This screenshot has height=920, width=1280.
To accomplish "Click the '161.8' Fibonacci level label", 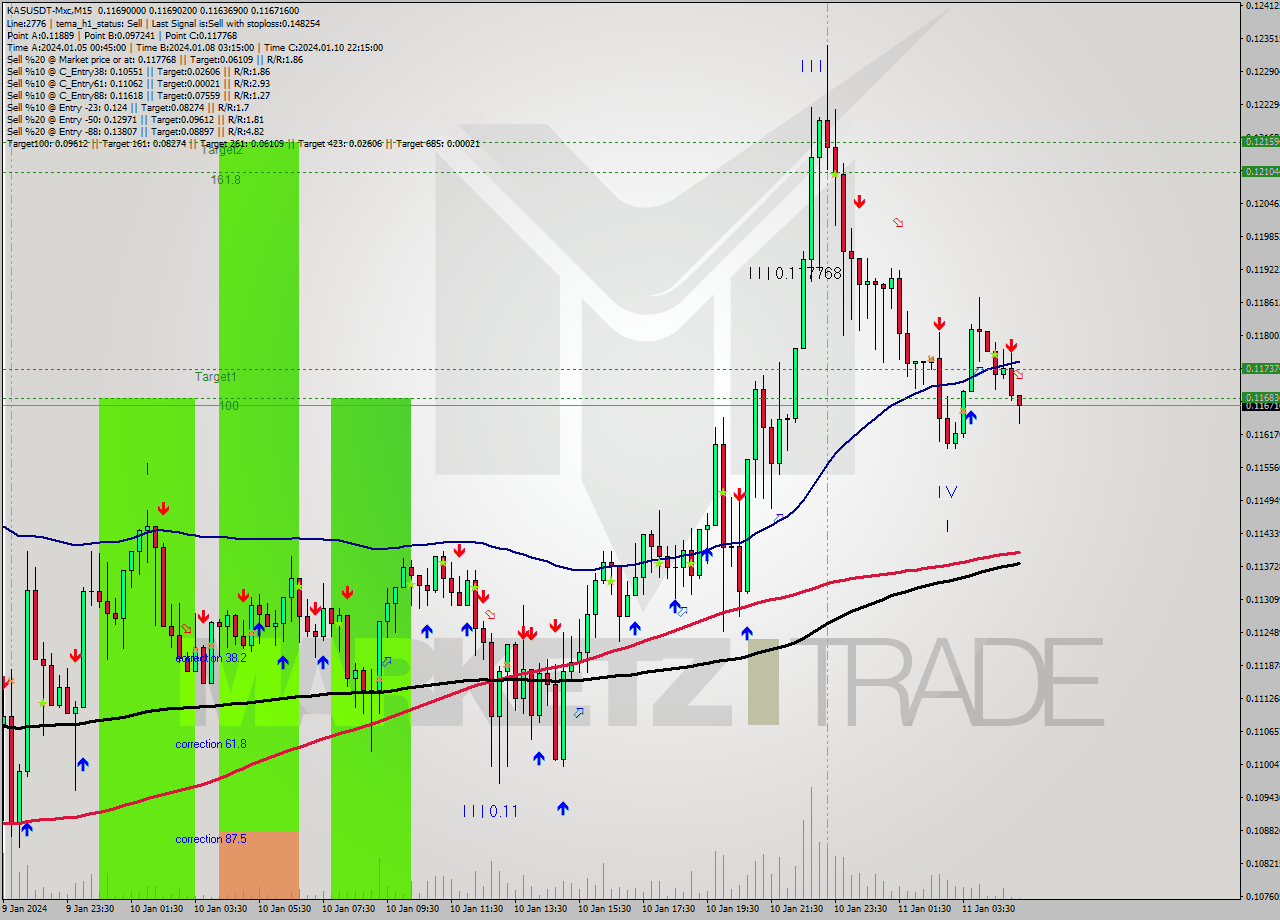I will (226, 180).
